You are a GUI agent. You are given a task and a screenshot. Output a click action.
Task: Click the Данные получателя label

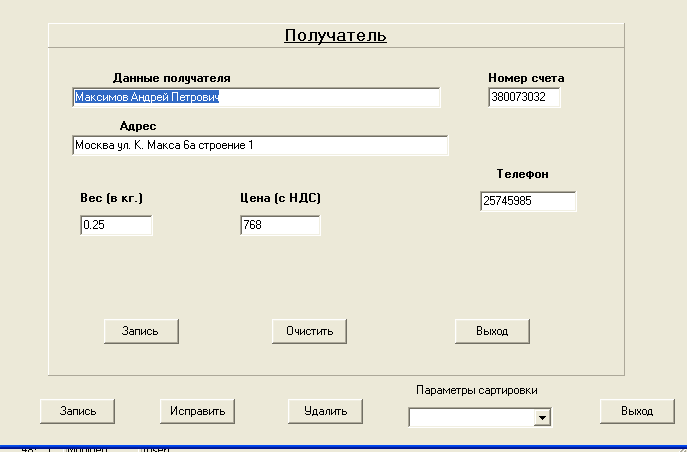[x=171, y=78]
